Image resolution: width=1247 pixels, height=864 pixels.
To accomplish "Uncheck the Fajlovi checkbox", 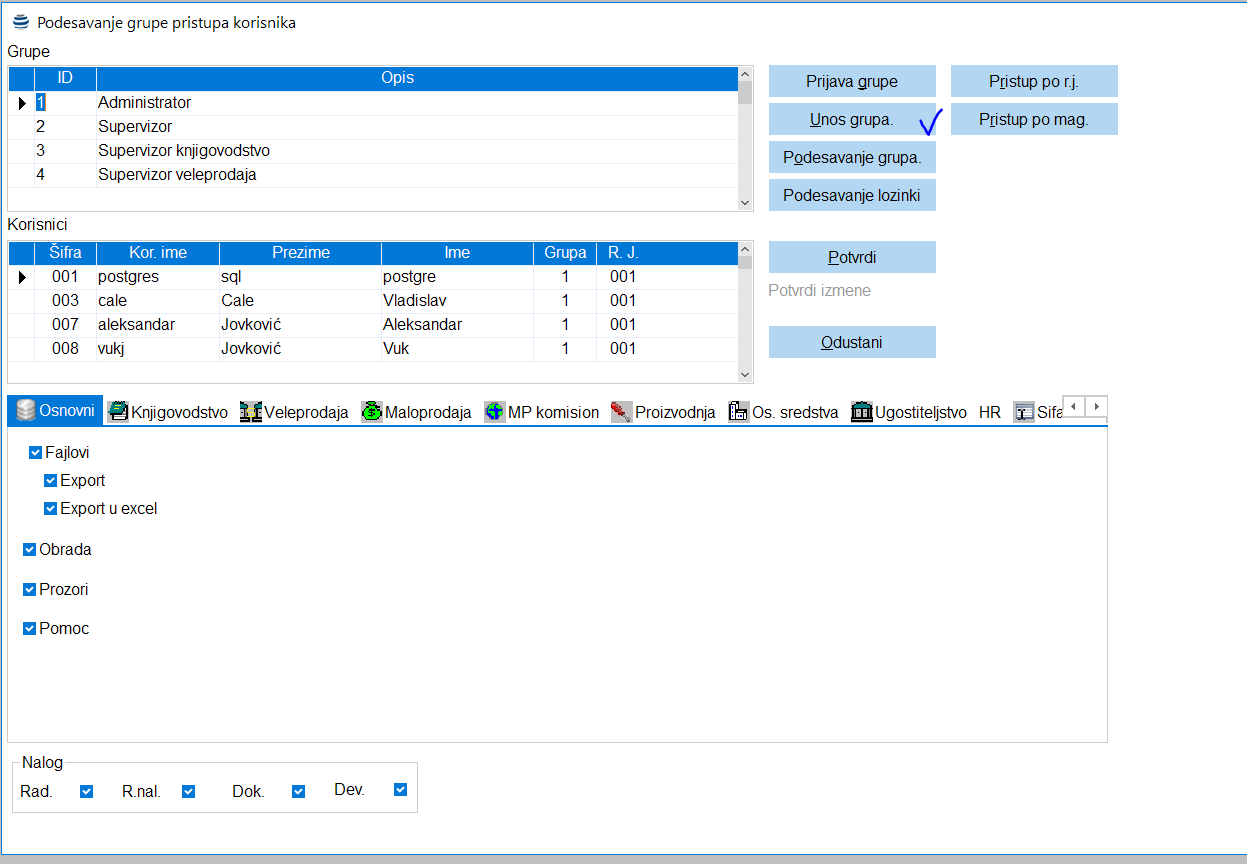I will pyautogui.click(x=36, y=453).
